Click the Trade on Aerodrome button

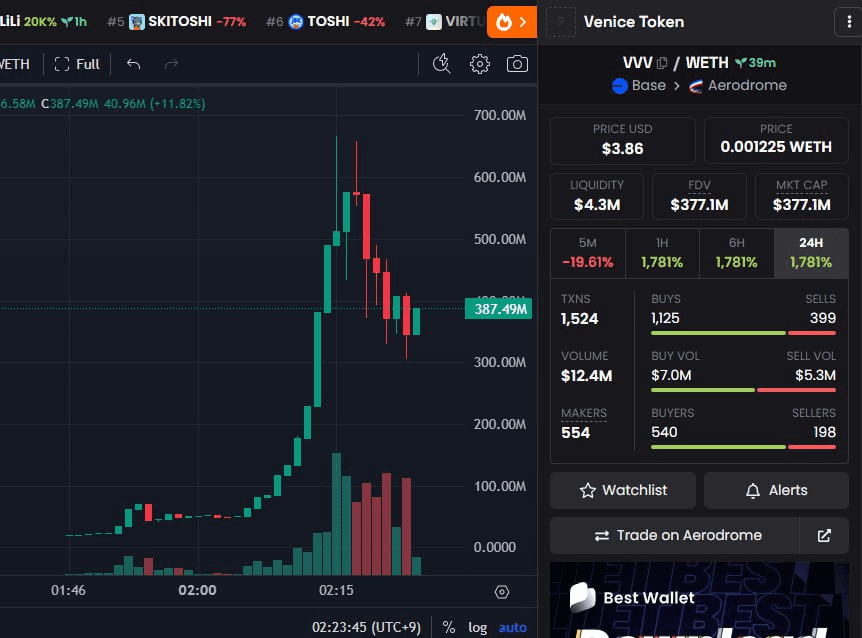pos(675,535)
